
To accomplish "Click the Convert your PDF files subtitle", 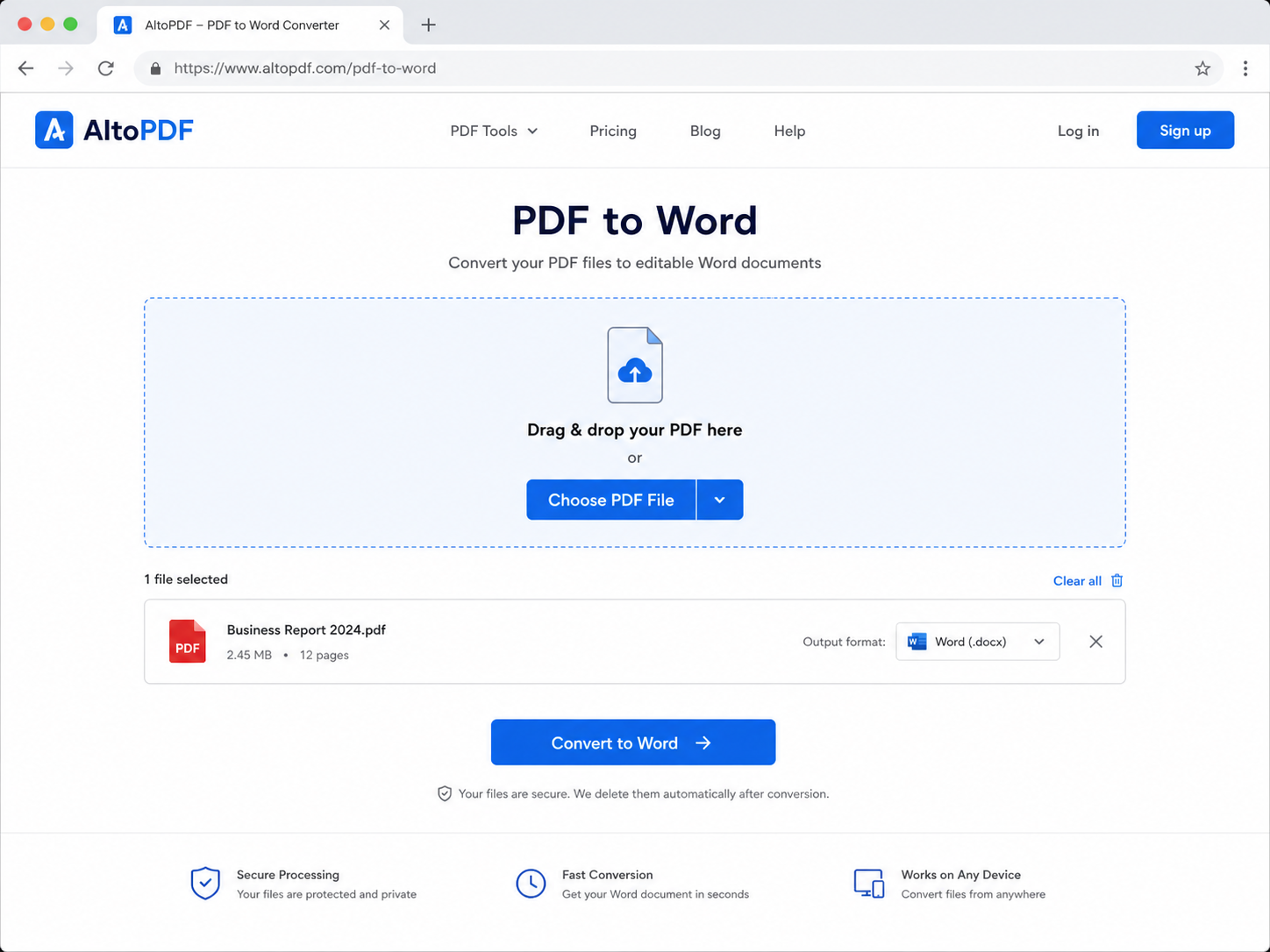I will (635, 263).
